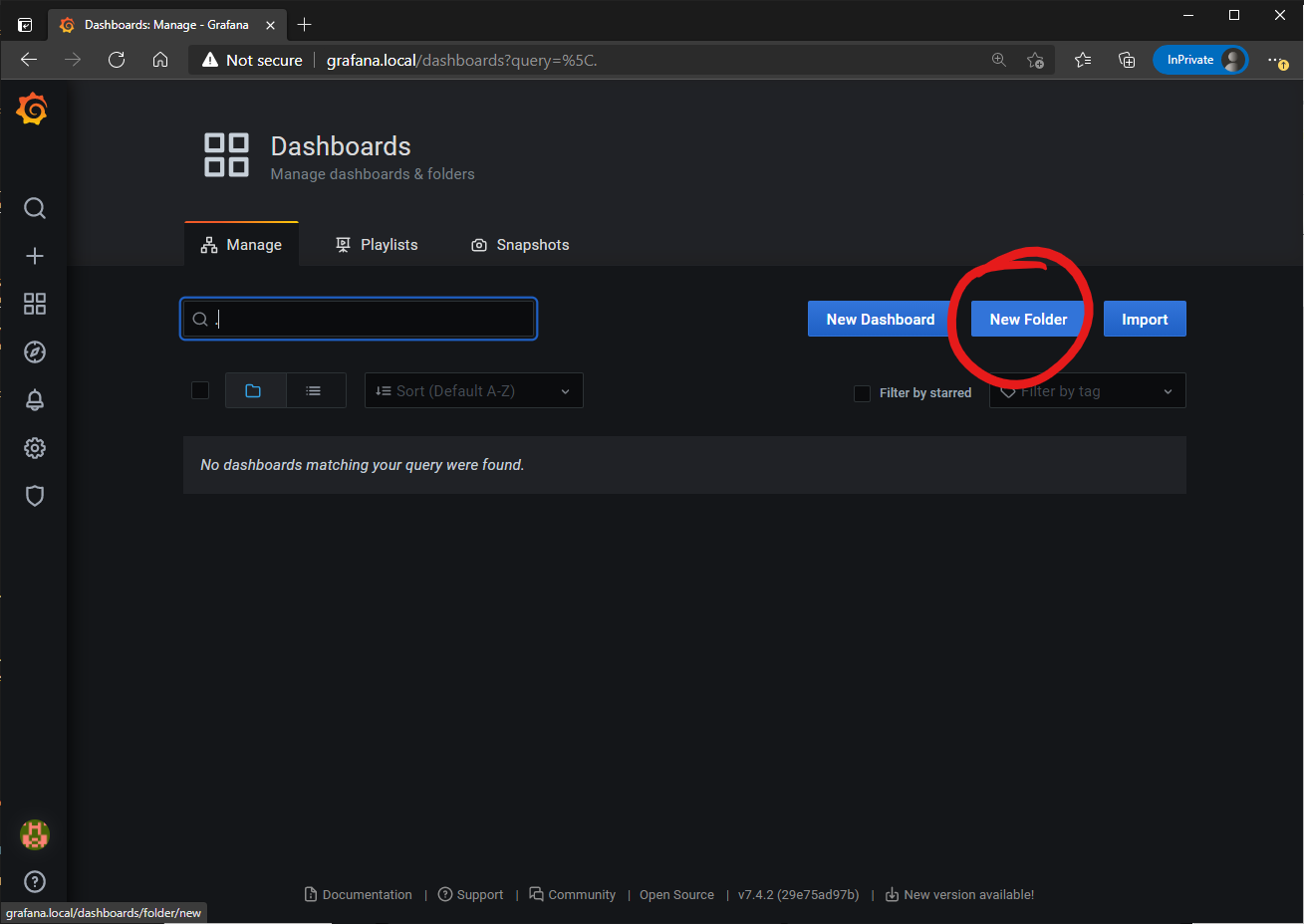Tick the select-all dashboards checkbox
This screenshot has height=924, width=1304.
pyautogui.click(x=200, y=390)
